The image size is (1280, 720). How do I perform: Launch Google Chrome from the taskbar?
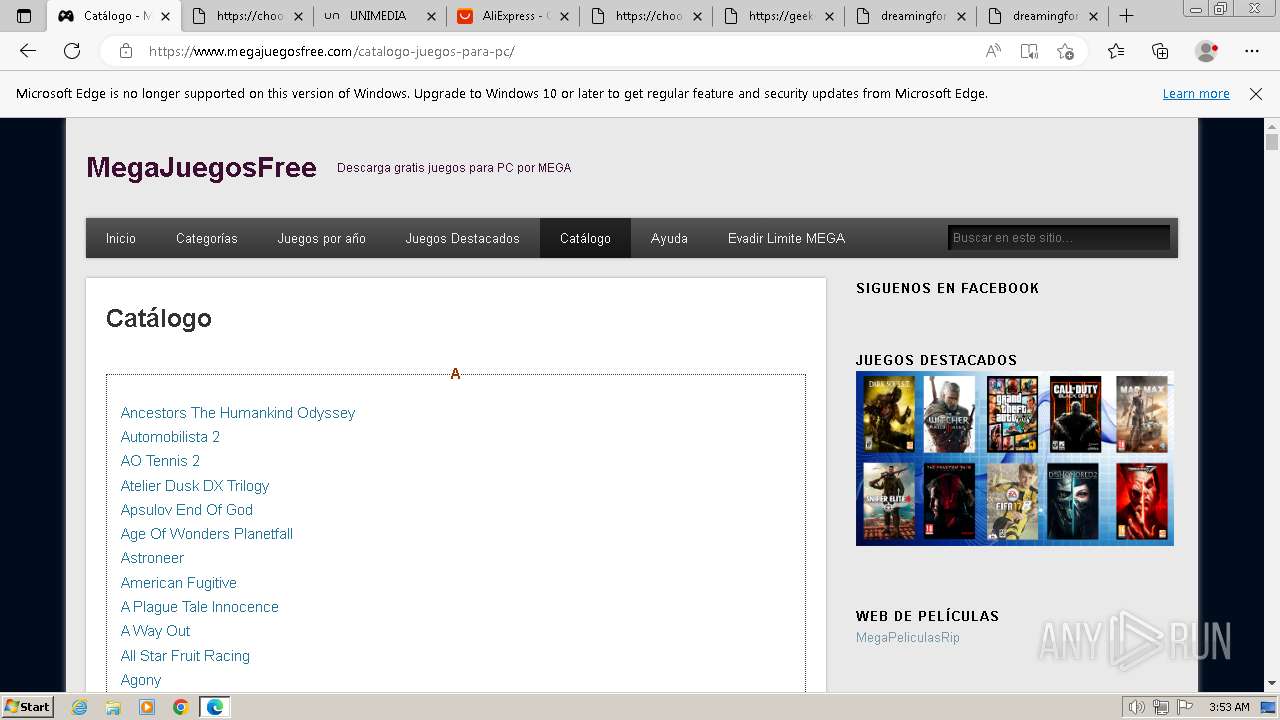[x=180, y=707]
